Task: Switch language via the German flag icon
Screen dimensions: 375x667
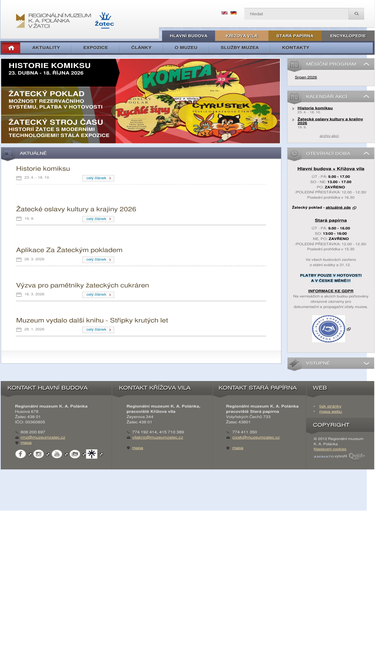Action: pyautogui.click(x=233, y=13)
